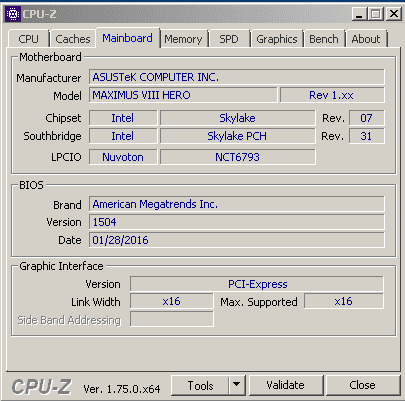
Task: Open the About tab
Action: pyautogui.click(x=366, y=39)
